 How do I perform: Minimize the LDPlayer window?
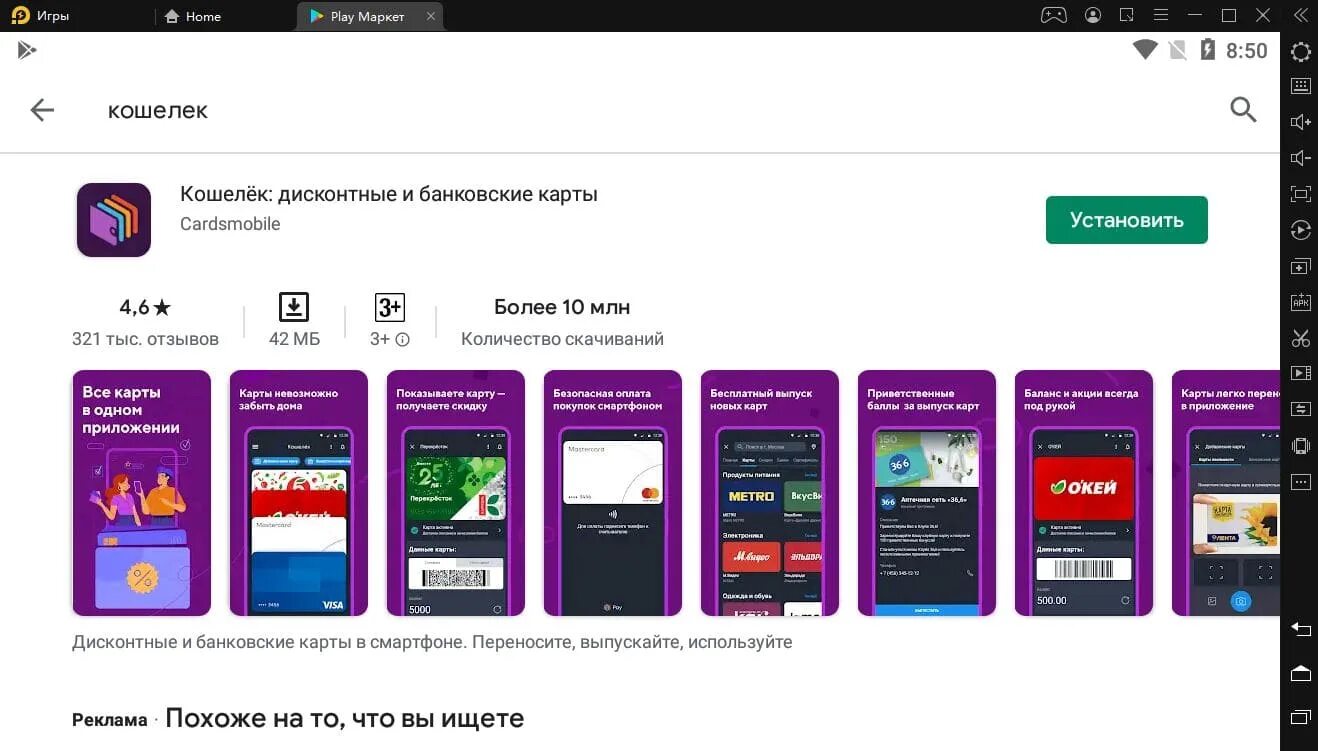(x=1196, y=15)
